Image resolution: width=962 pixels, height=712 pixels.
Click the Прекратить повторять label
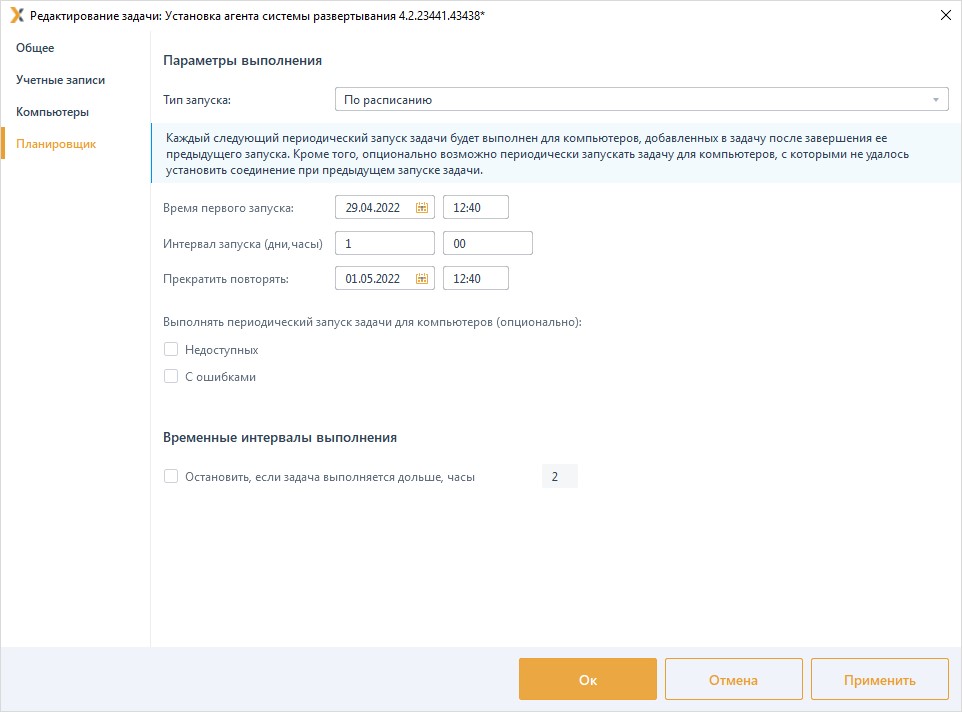[x=226, y=279]
